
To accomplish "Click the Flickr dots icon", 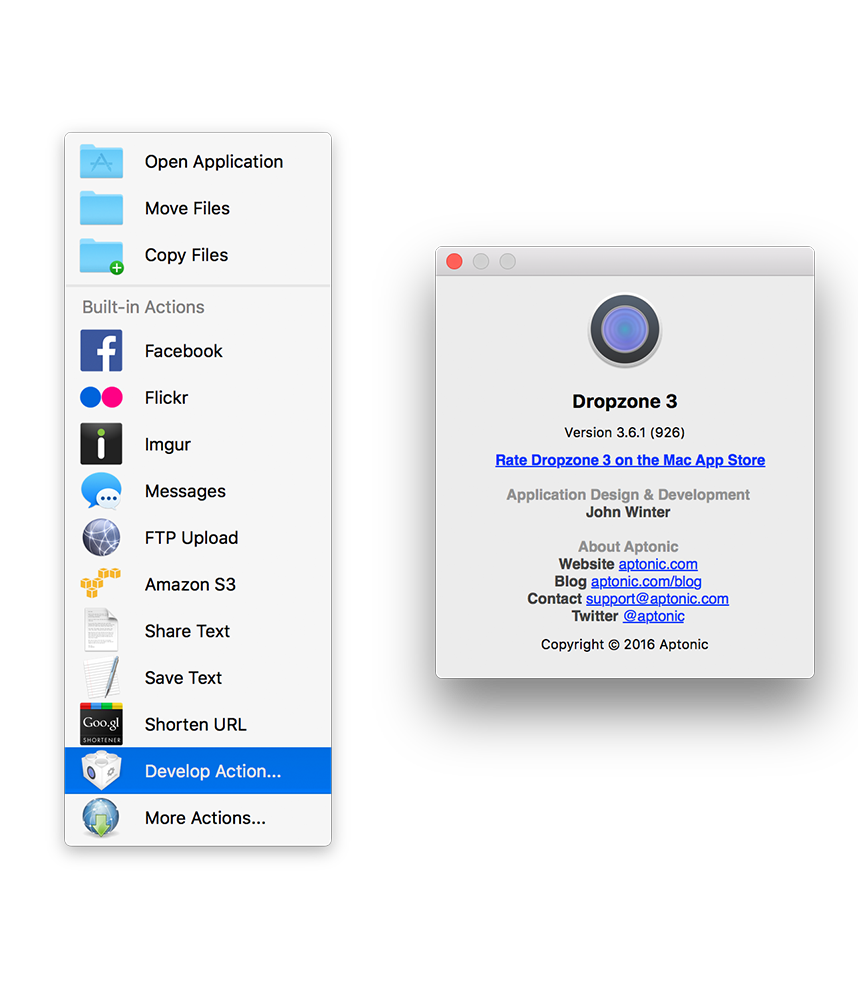I will click(x=101, y=397).
